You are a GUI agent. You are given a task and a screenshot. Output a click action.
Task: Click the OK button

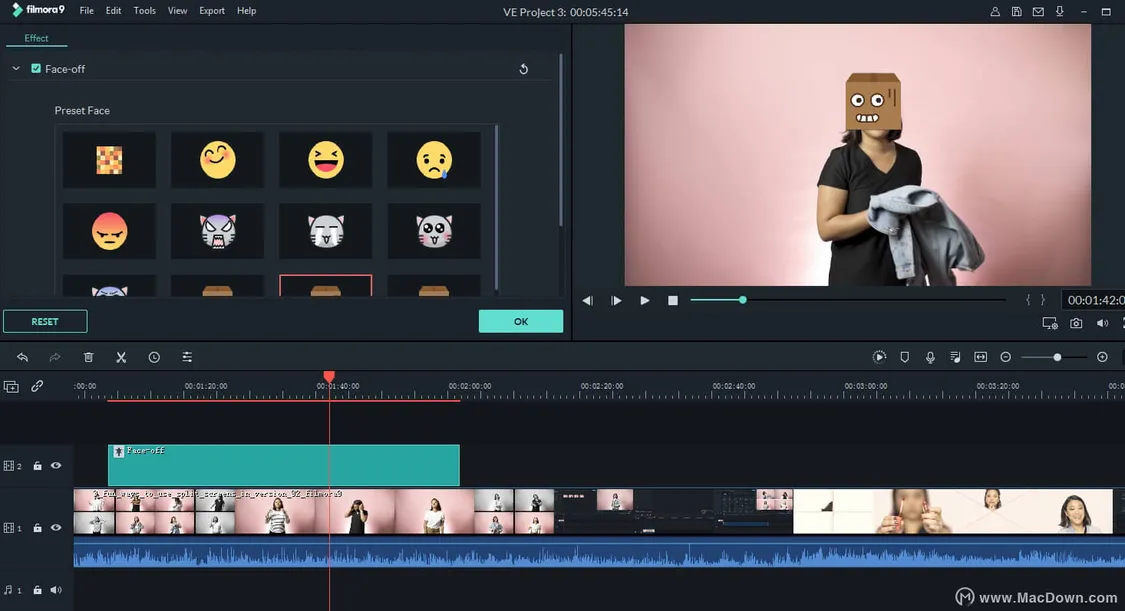[520, 321]
